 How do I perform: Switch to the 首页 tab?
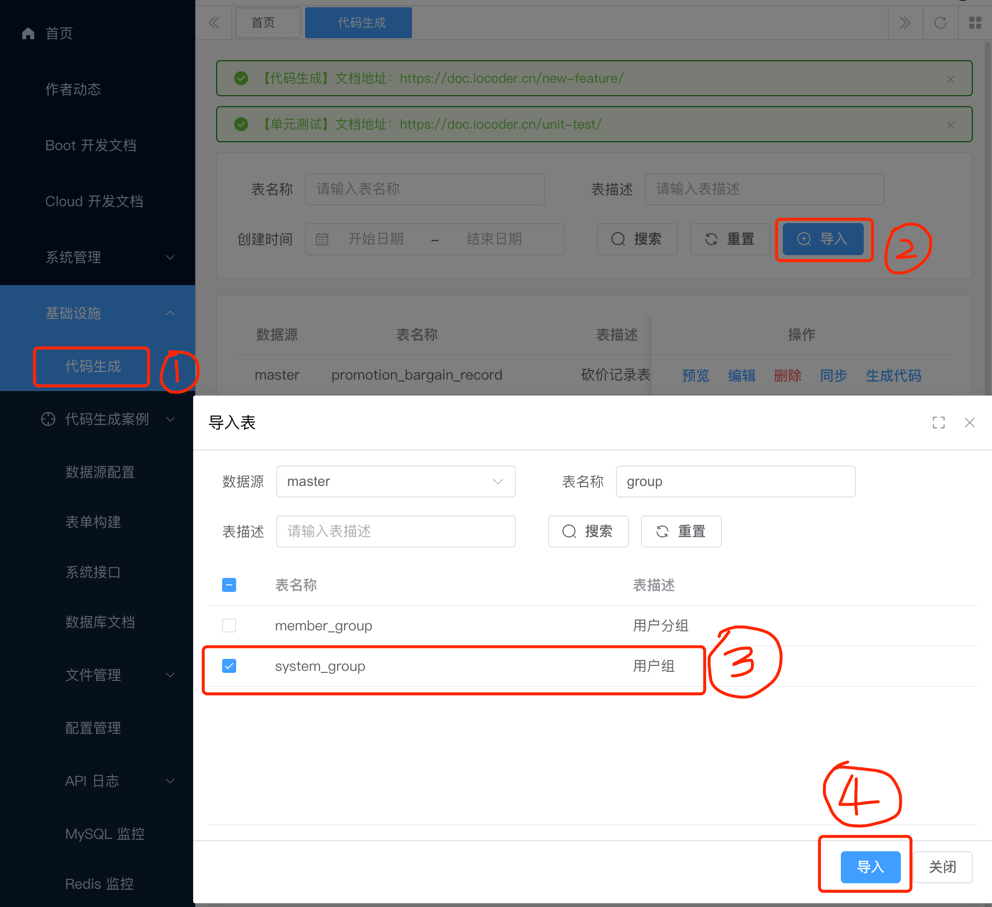click(267, 22)
